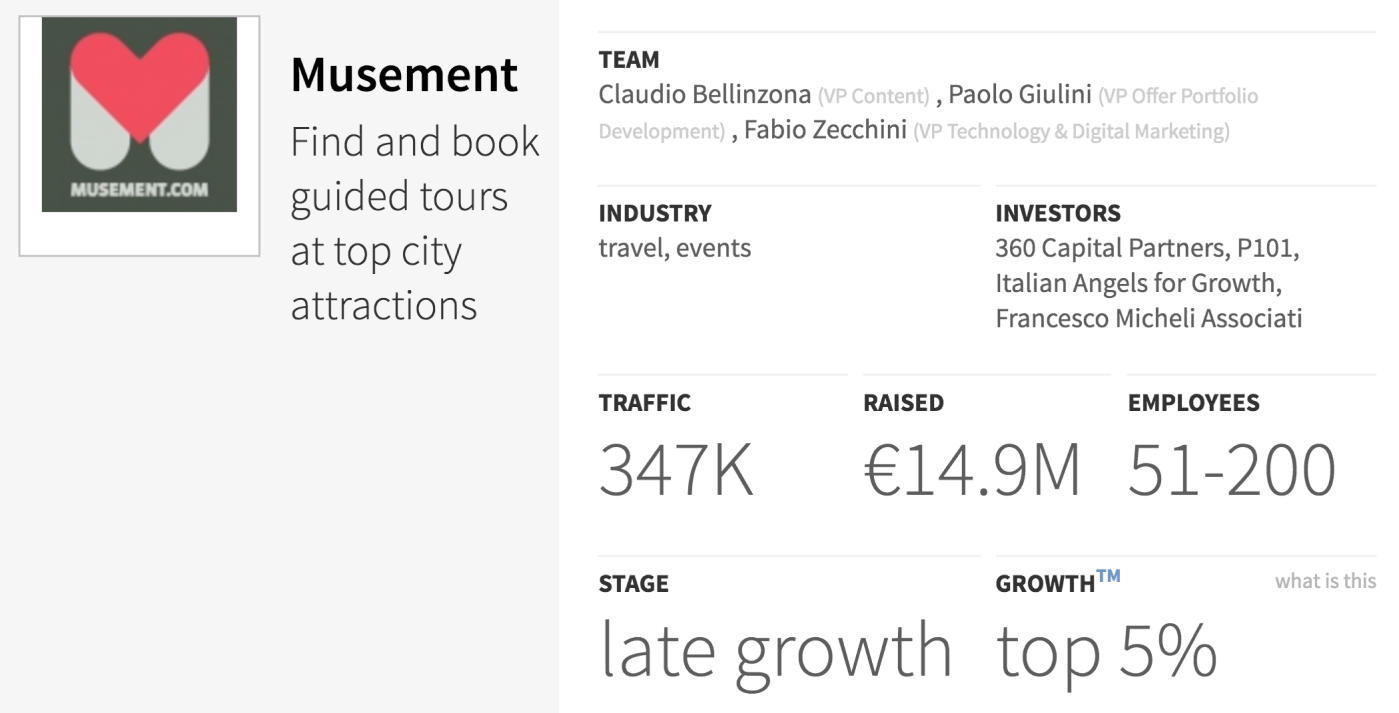Click the TEAM section header

pyautogui.click(x=629, y=60)
